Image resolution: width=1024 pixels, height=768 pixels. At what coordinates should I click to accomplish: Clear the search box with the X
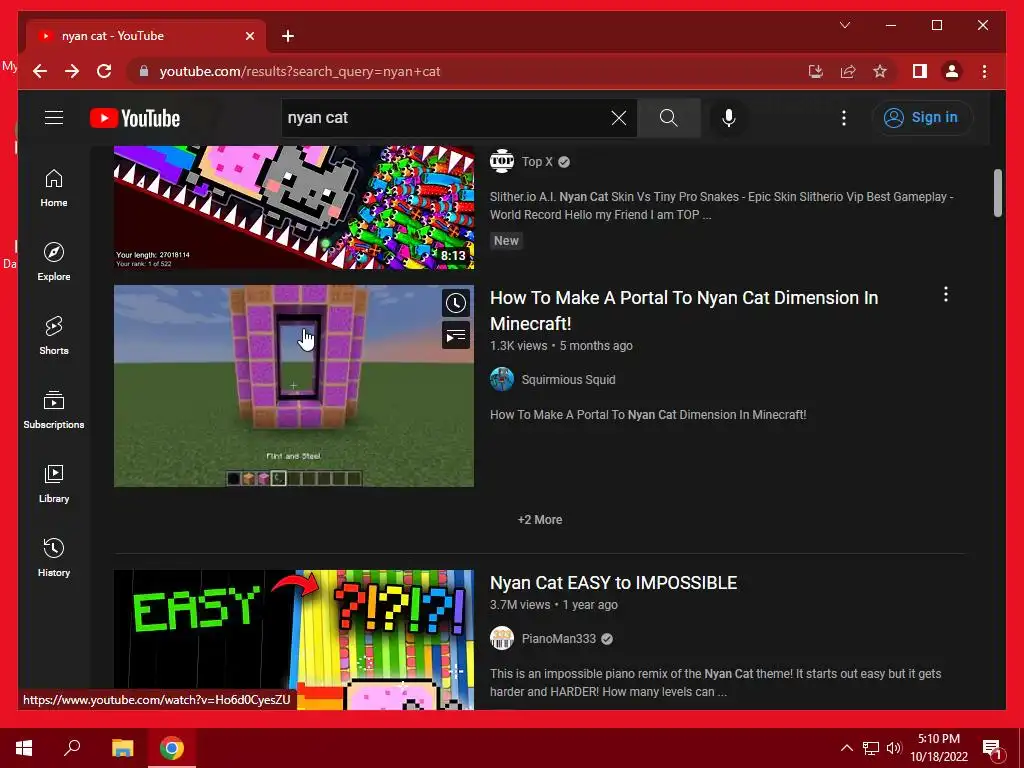[618, 118]
